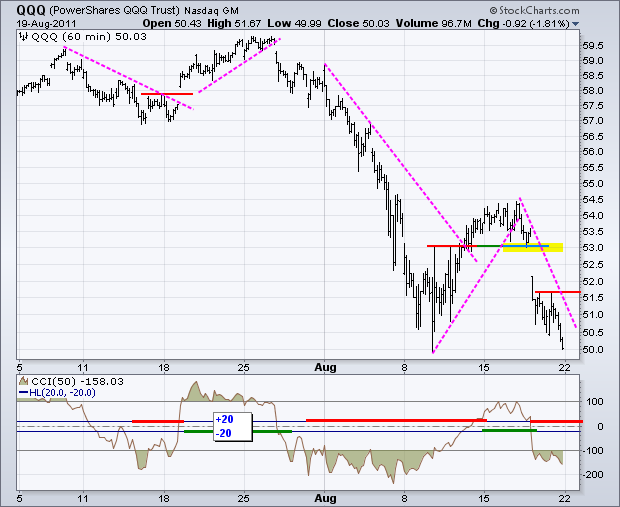Click the CCI(50) area indicator icon
Image resolution: width=620 pixels, height=507 pixels.
click(24, 381)
